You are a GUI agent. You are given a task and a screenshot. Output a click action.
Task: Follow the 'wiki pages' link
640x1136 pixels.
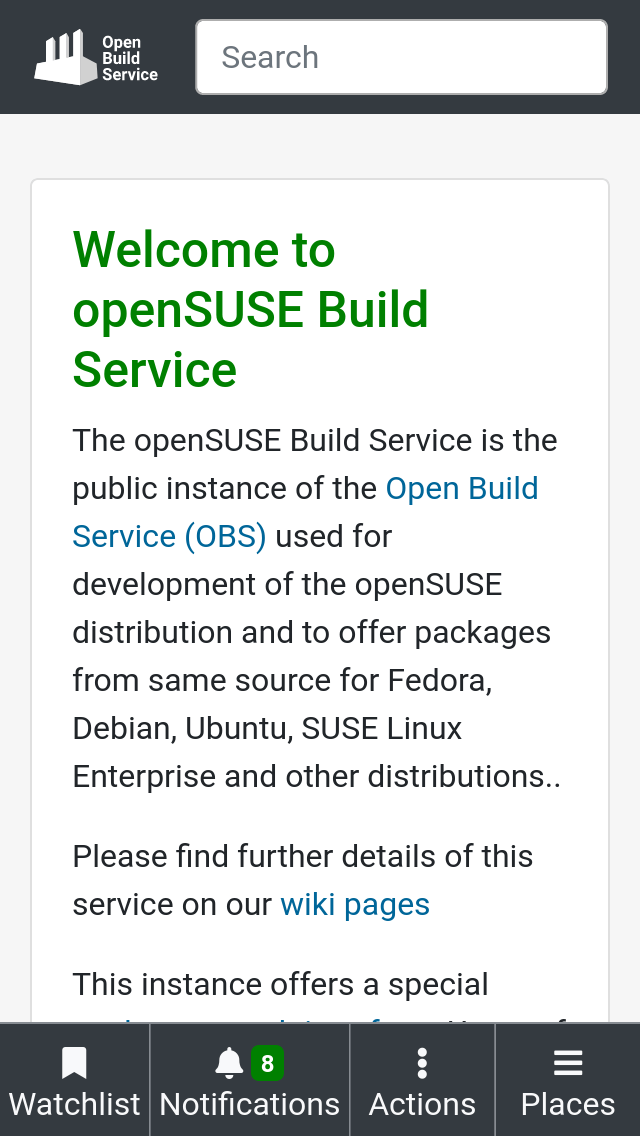355,904
